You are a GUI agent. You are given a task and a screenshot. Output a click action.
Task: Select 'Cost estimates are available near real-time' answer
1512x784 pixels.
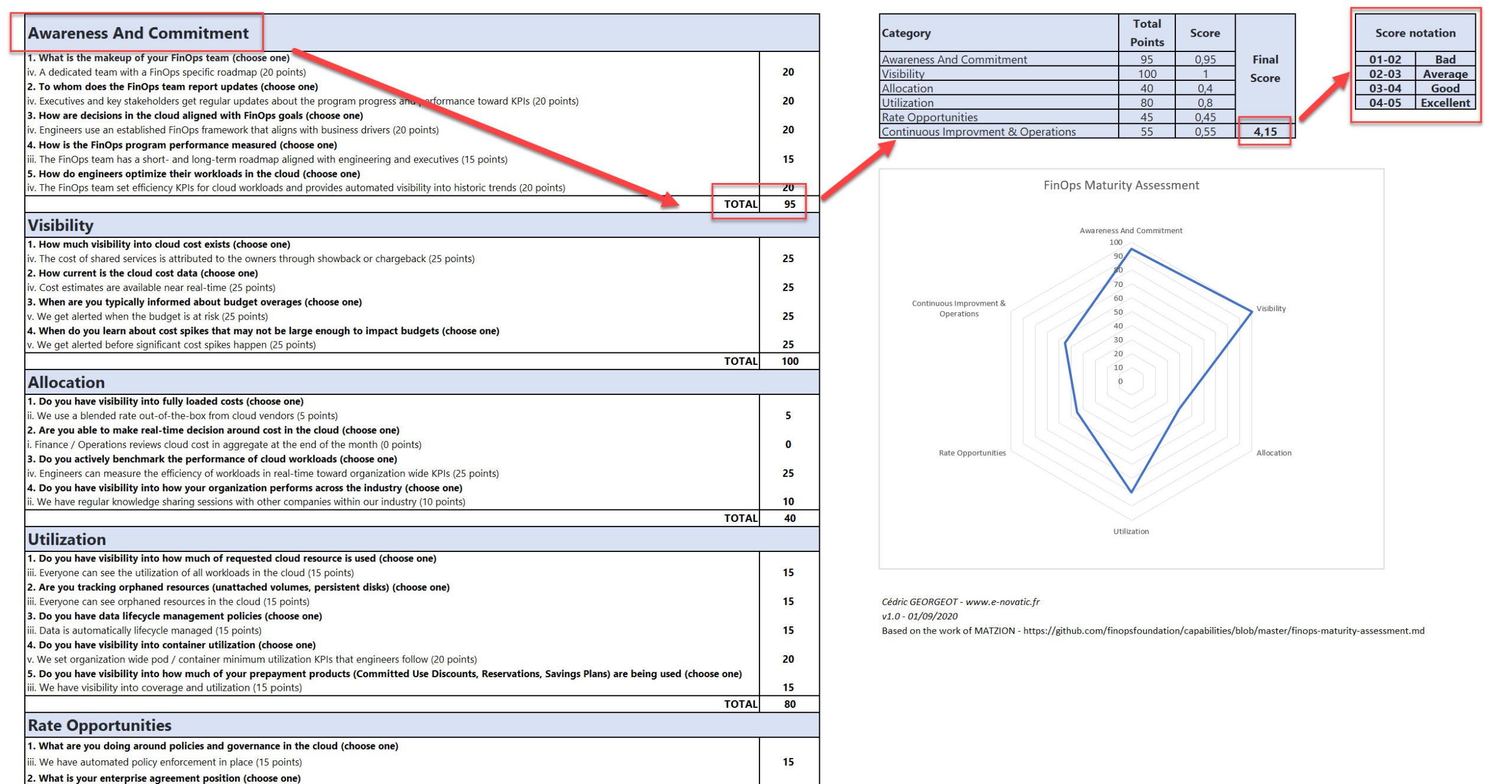(x=151, y=288)
